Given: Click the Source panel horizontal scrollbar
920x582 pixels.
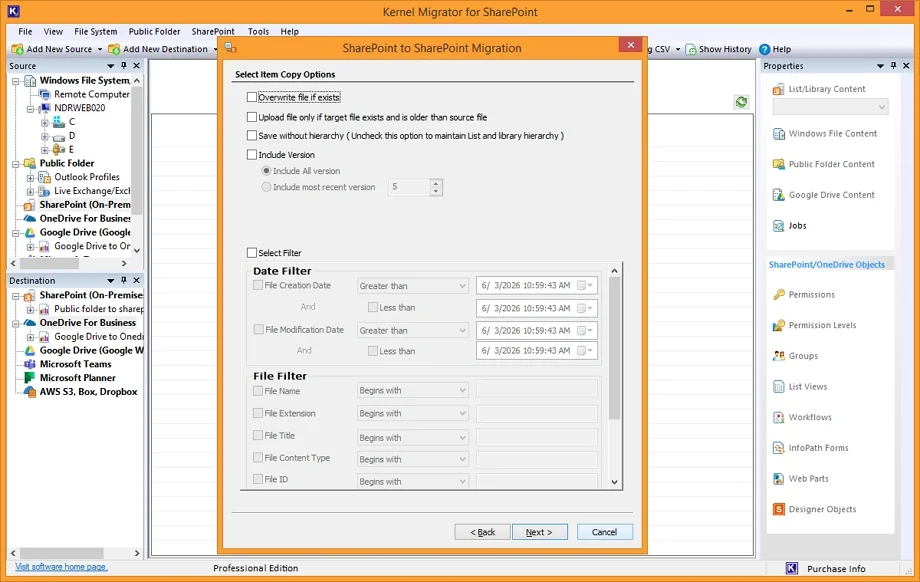Looking at the screenshot, I should click(x=49, y=263).
